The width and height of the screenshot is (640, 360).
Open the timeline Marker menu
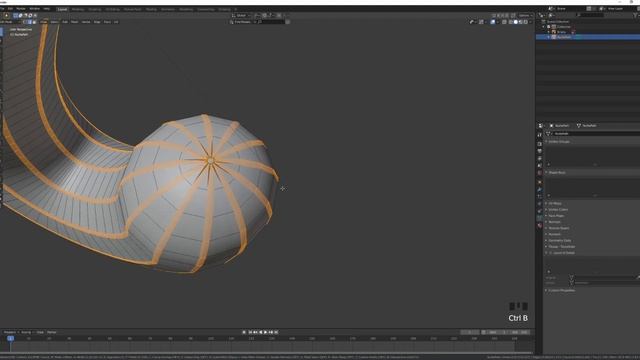pyautogui.click(x=51, y=332)
